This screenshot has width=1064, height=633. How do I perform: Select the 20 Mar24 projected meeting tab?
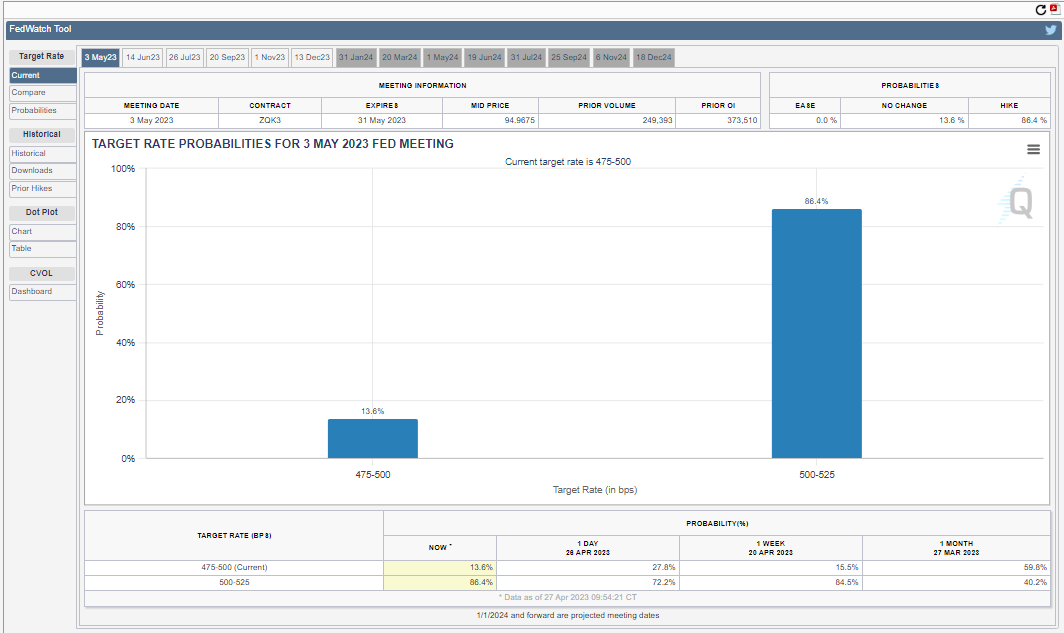click(399, 58)
